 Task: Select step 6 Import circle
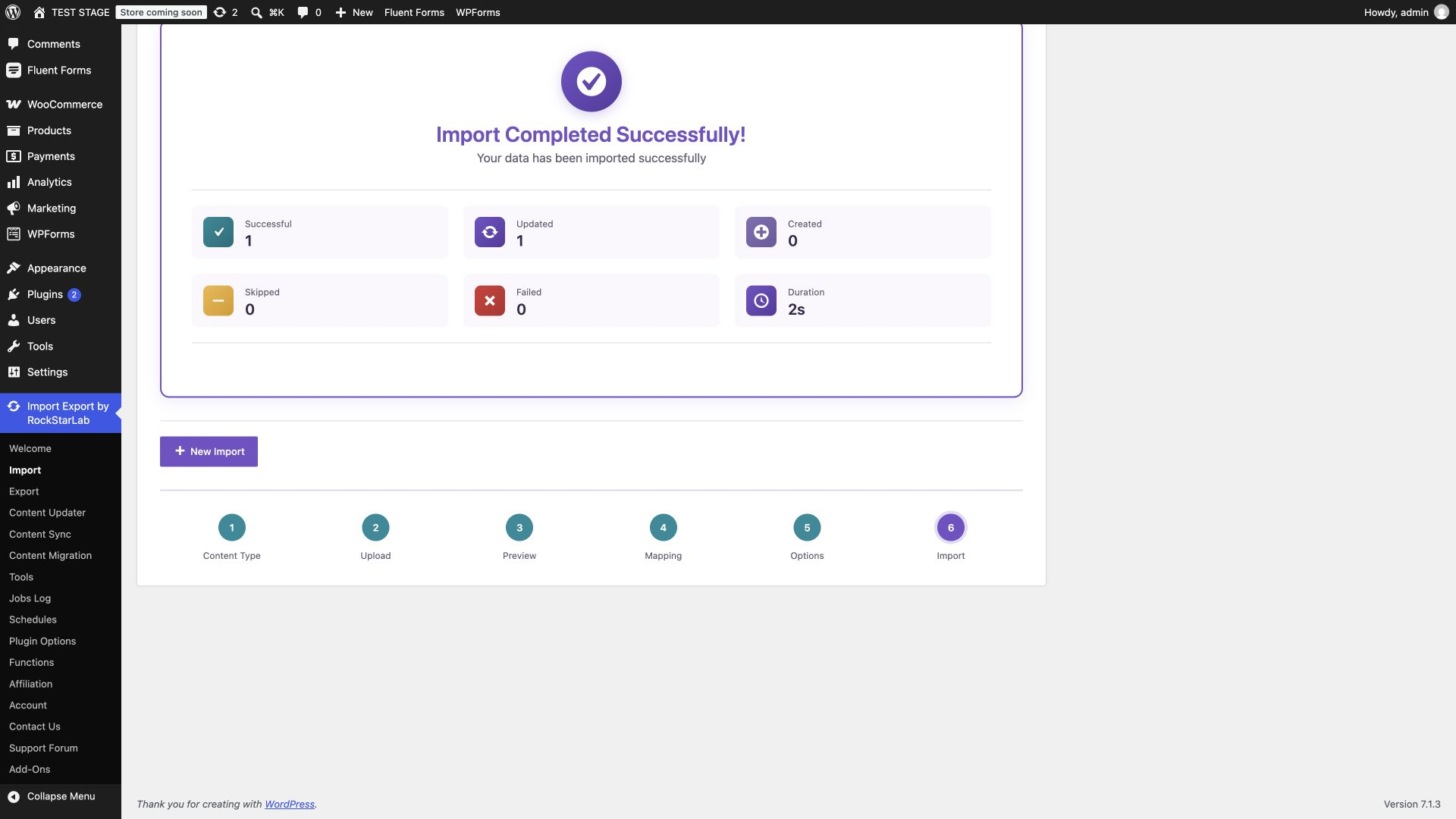tap(951, 528)
